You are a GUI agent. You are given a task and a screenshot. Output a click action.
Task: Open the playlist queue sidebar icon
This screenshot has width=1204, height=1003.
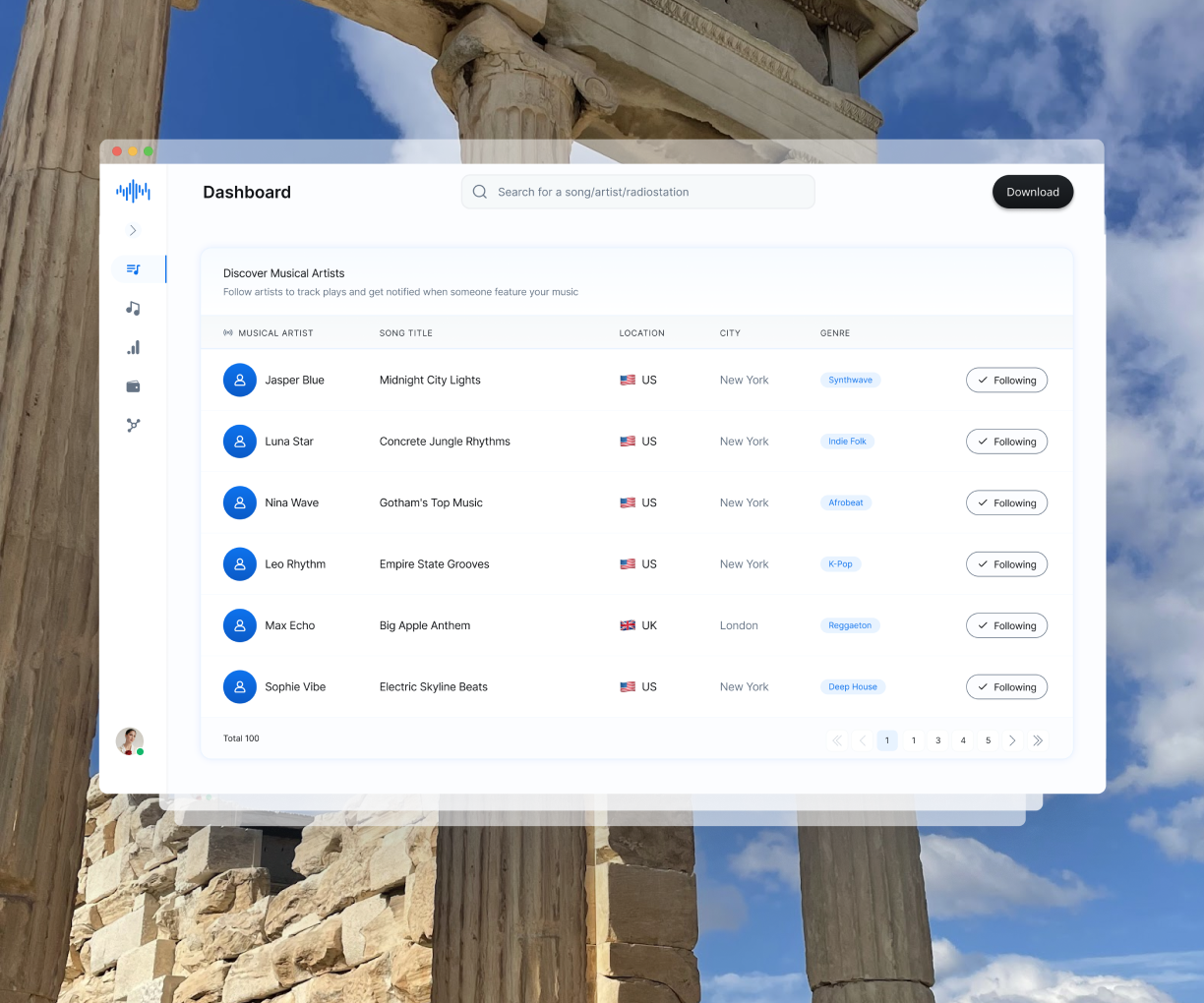[x=134, y=269]
